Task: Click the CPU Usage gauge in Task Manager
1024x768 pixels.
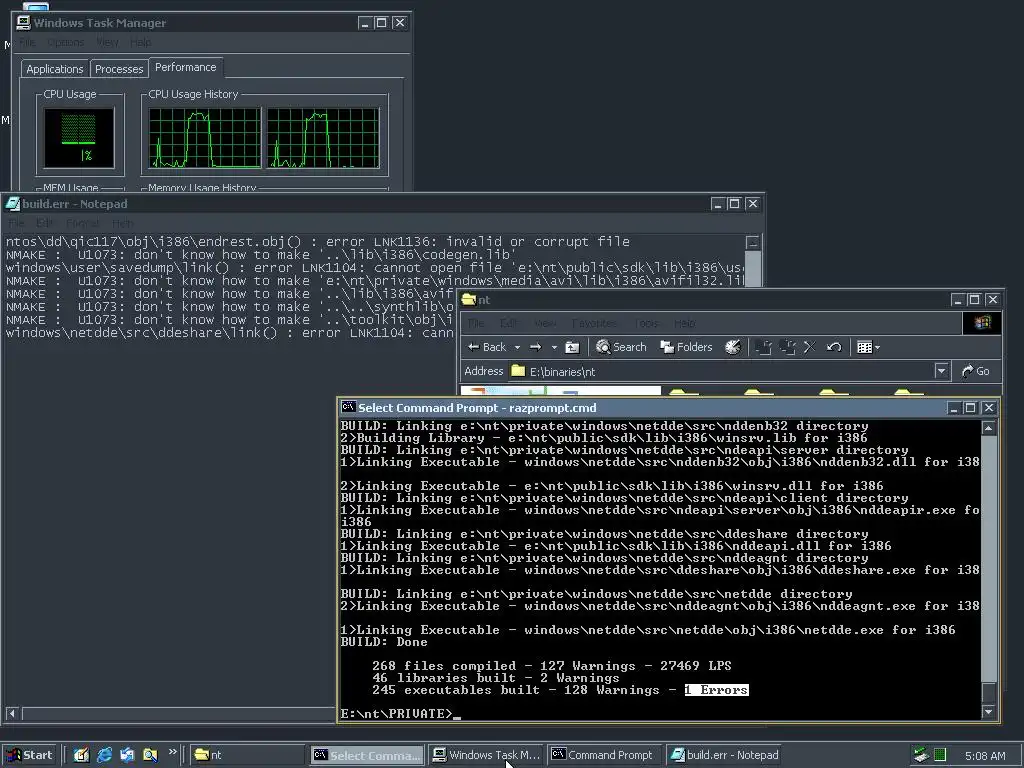Action: tap(79, 138)
